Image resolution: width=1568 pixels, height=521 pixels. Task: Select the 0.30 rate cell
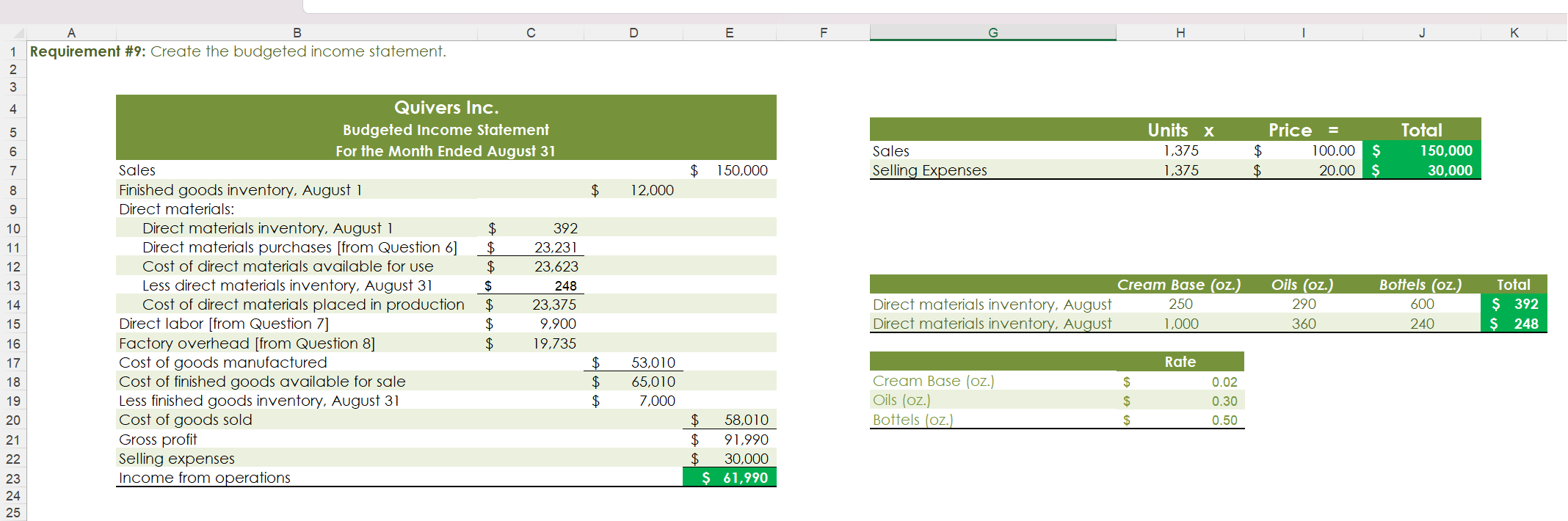pos(1180,401)
